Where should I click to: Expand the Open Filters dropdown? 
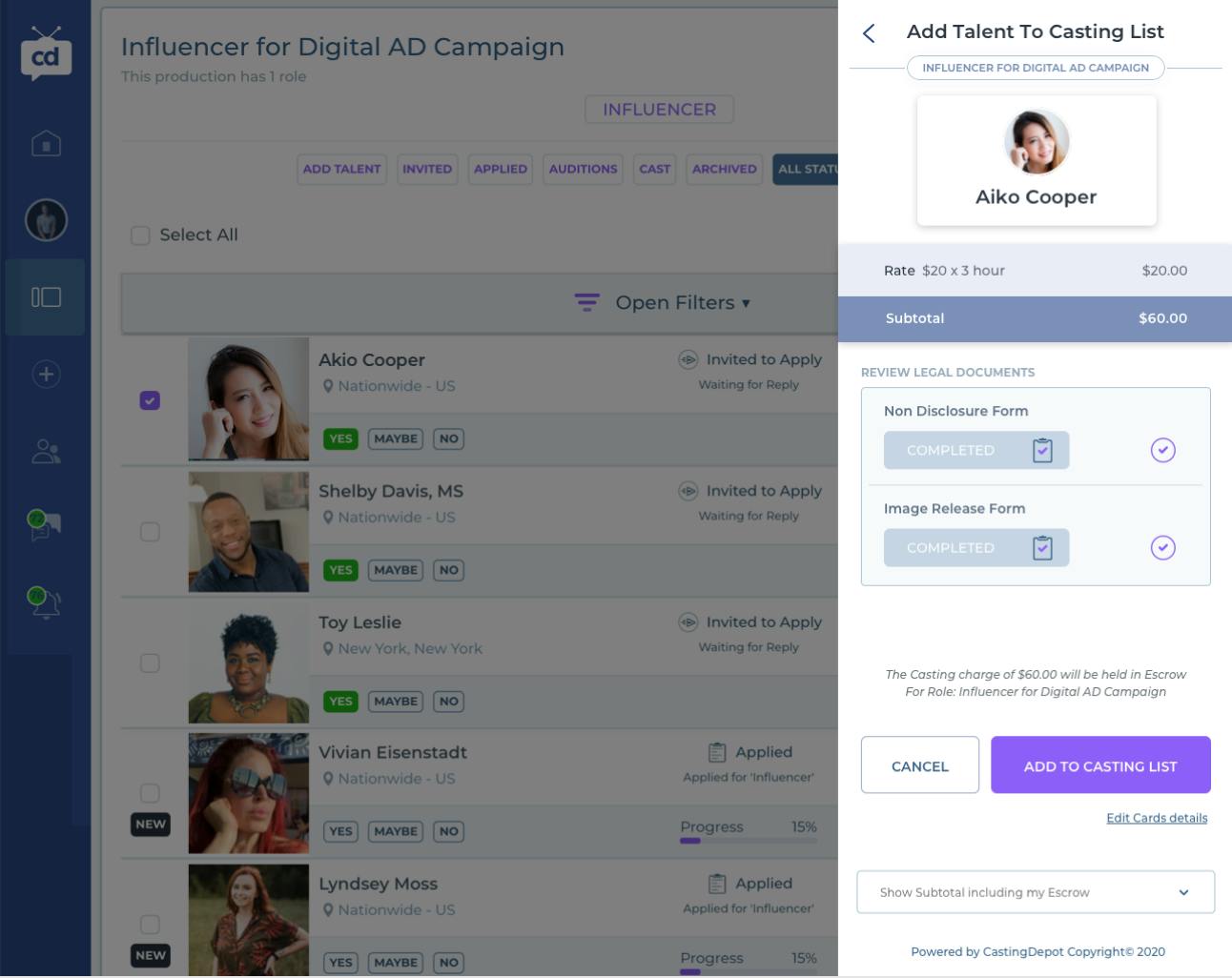coord(662,303)
